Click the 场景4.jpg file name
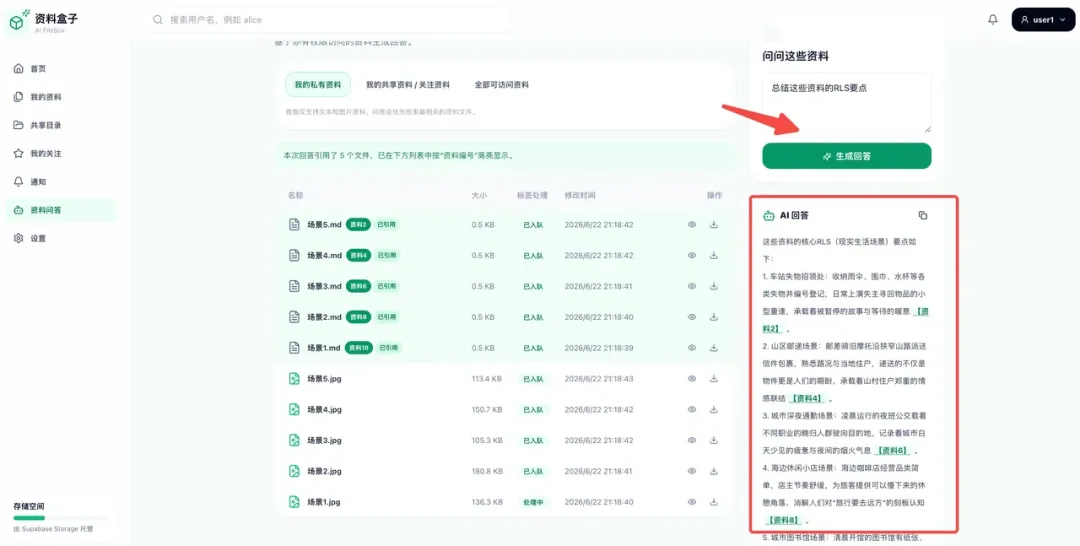Viewport: 1080px width, 546px height. point(324,409)
